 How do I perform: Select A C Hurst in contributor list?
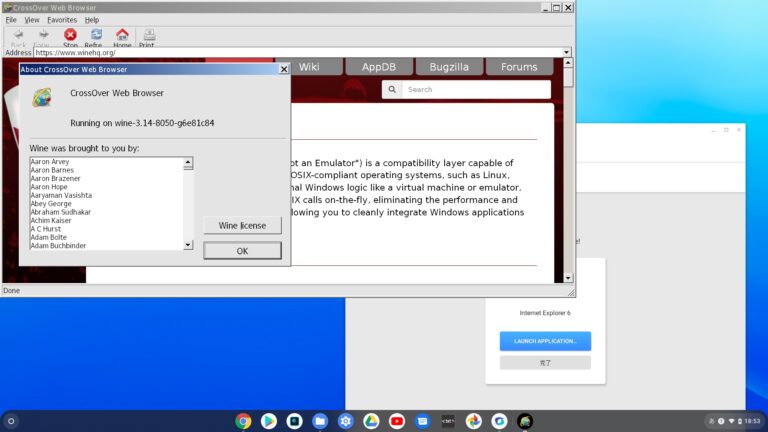coord(46,229)
